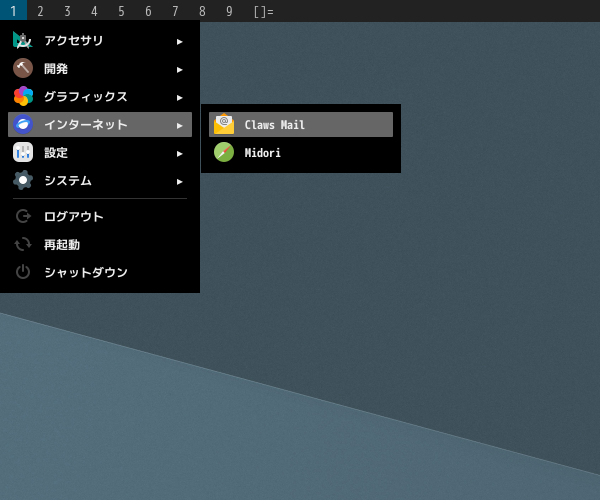Click the ログアウト arrow icon

23,216
